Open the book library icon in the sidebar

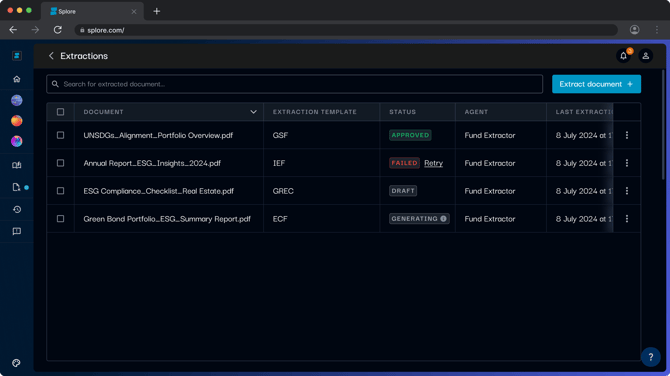(17, 165)
